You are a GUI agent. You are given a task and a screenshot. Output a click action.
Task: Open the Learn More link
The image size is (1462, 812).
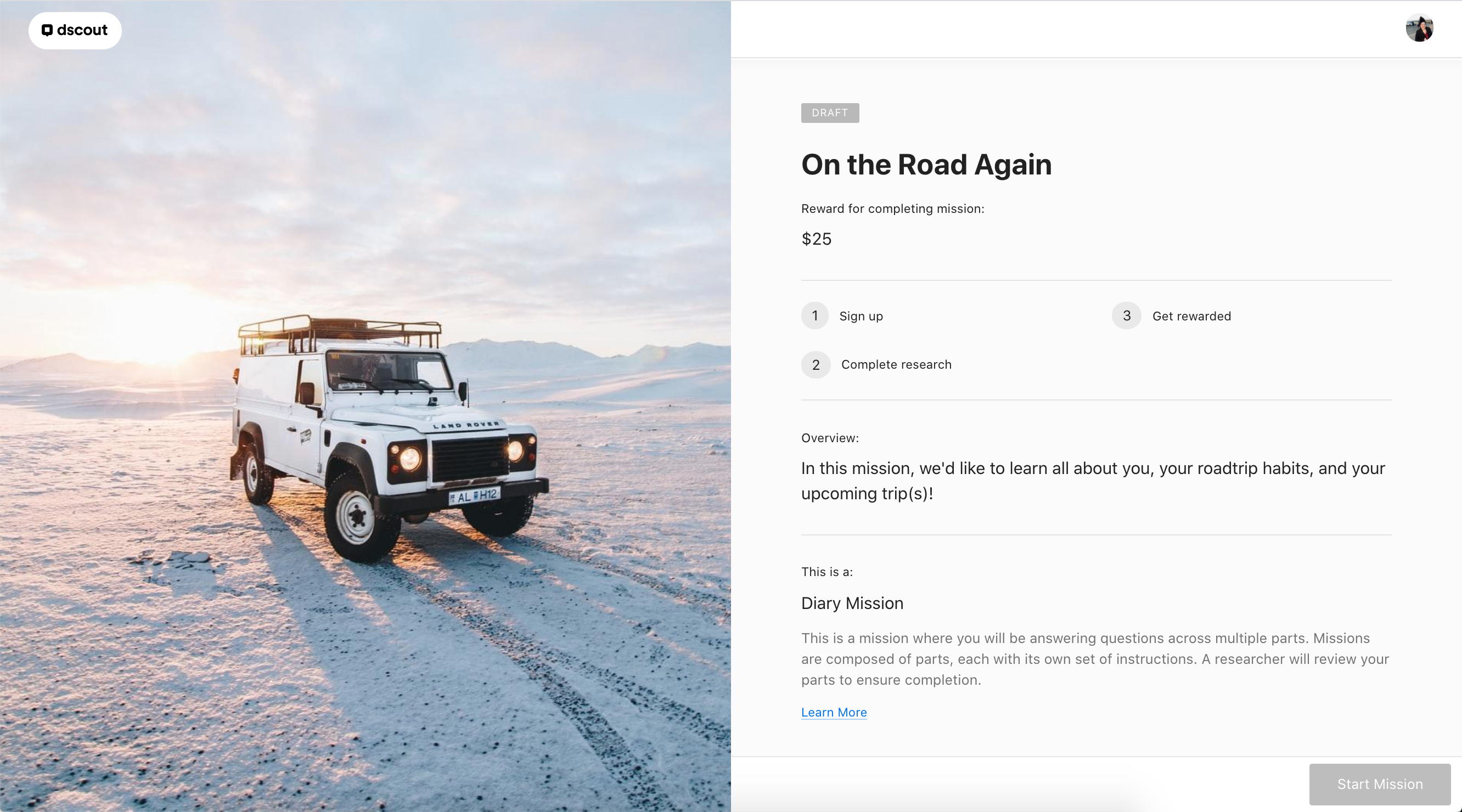point(834,712)
